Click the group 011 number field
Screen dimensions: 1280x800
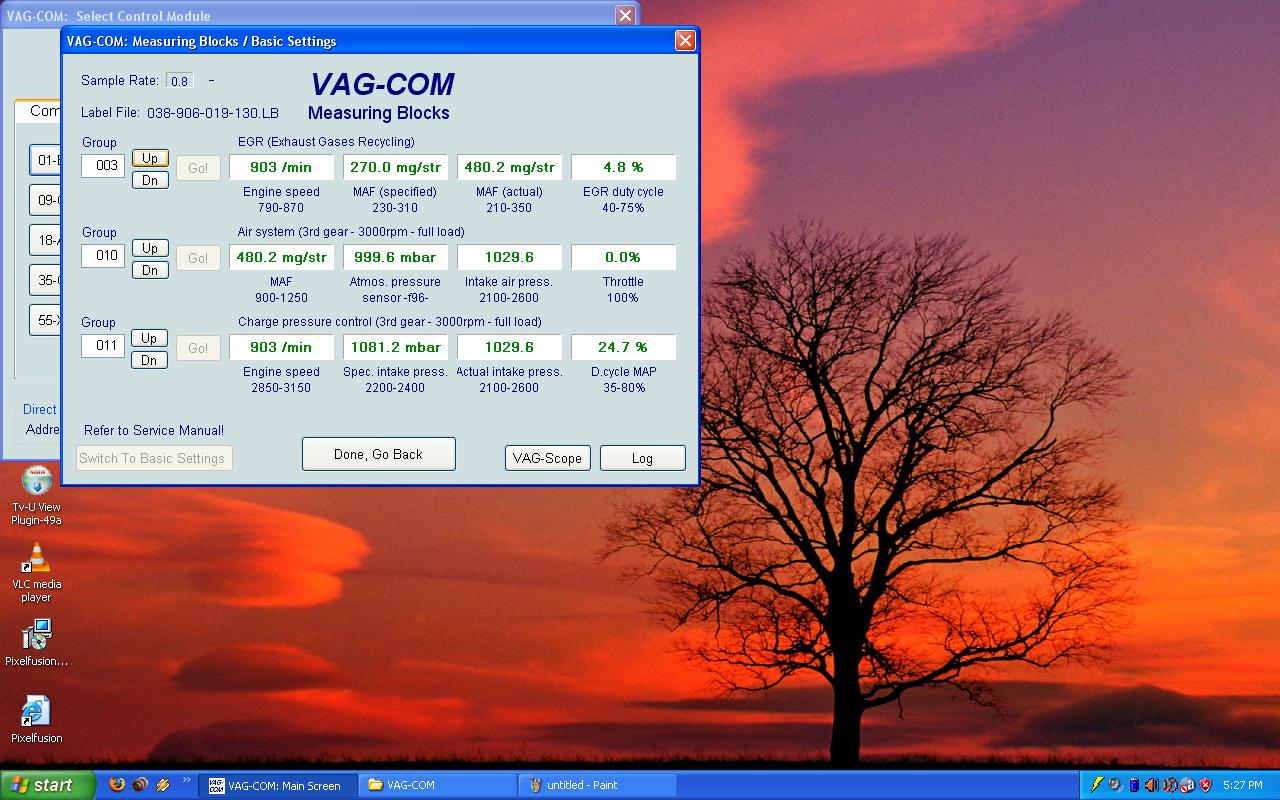pos(103,346)
